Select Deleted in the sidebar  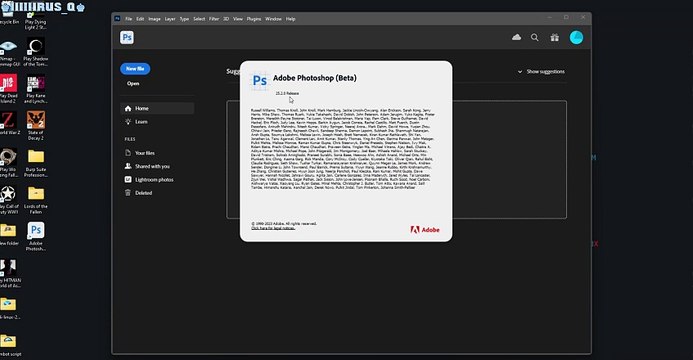144,193
